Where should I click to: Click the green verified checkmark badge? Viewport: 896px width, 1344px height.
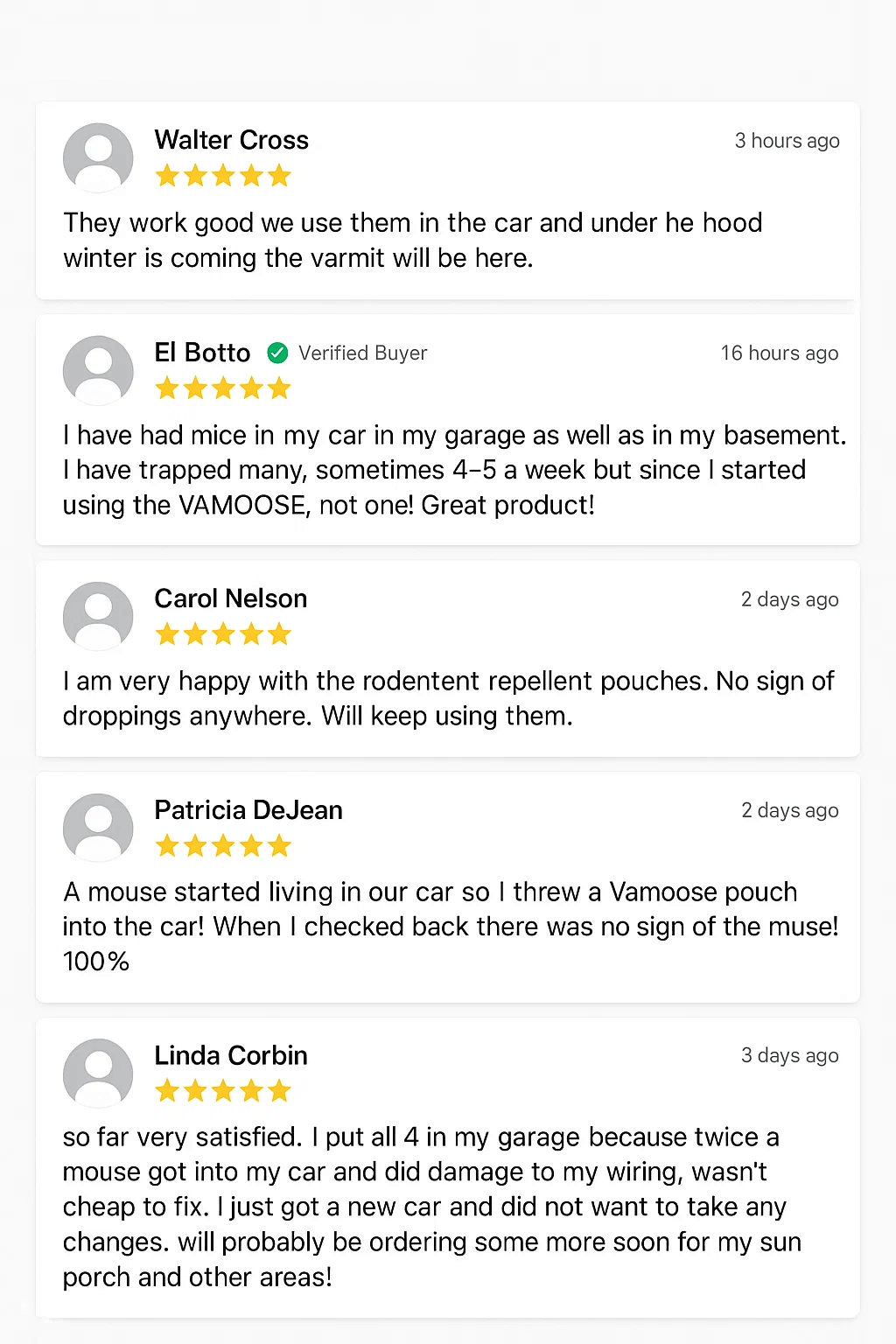[277, 353]
